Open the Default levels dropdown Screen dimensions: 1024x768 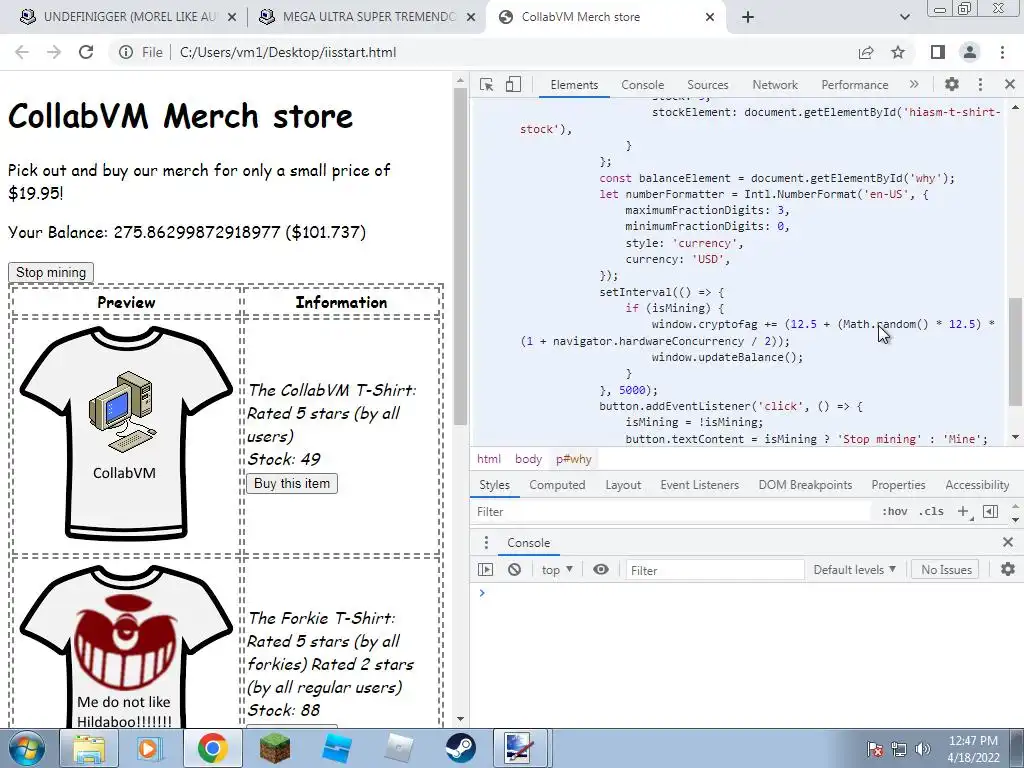[x=854, y=569]
